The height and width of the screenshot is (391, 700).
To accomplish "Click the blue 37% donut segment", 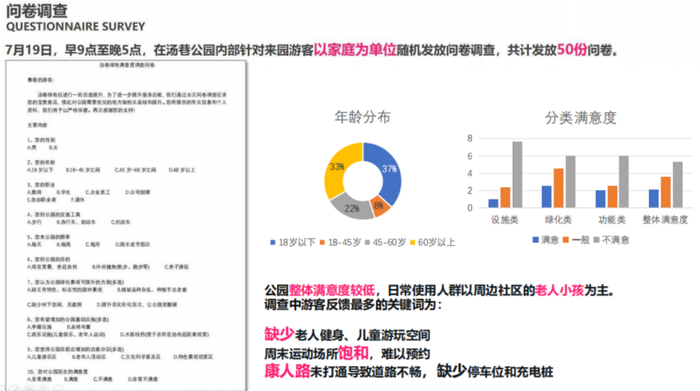I will click(388, 169).
